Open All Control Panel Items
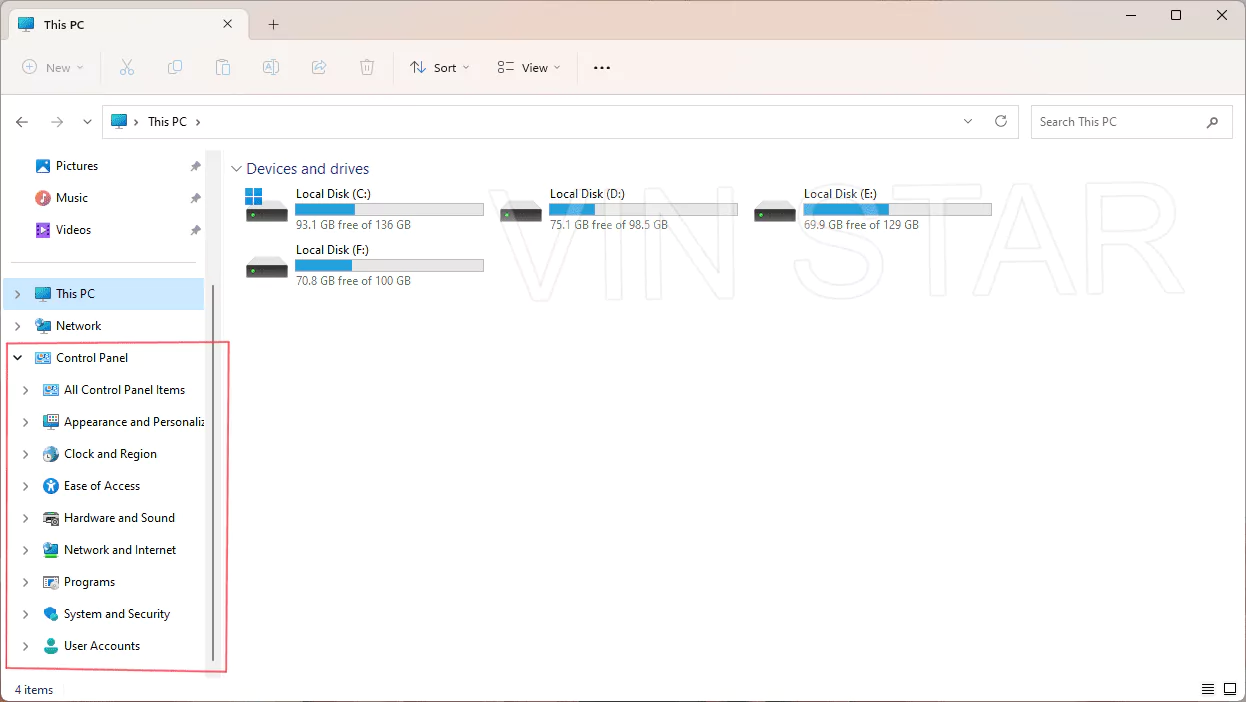The image size is (1246, 702). [124, 390]
